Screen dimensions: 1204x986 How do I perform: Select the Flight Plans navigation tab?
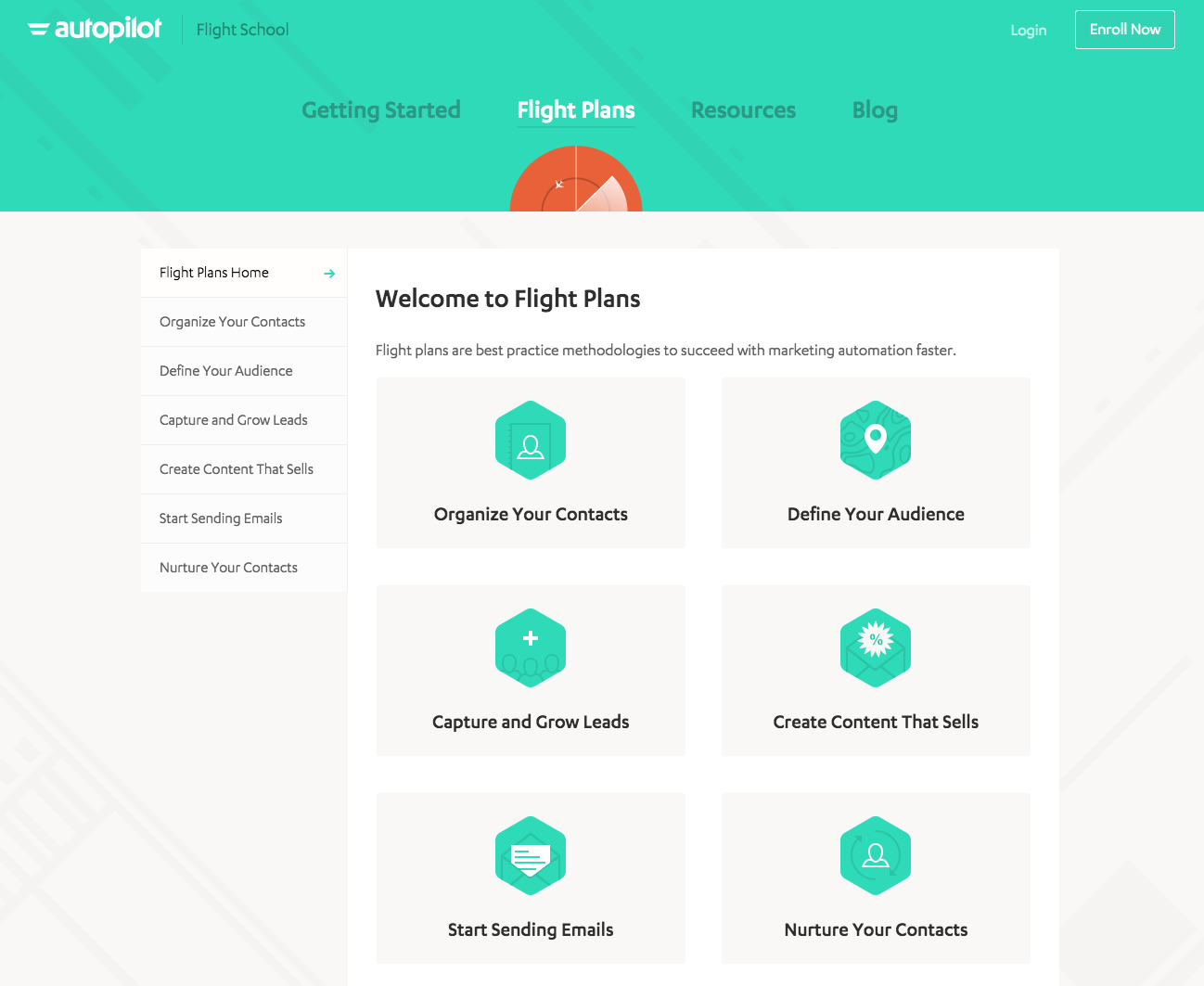(x=576, y=110)
